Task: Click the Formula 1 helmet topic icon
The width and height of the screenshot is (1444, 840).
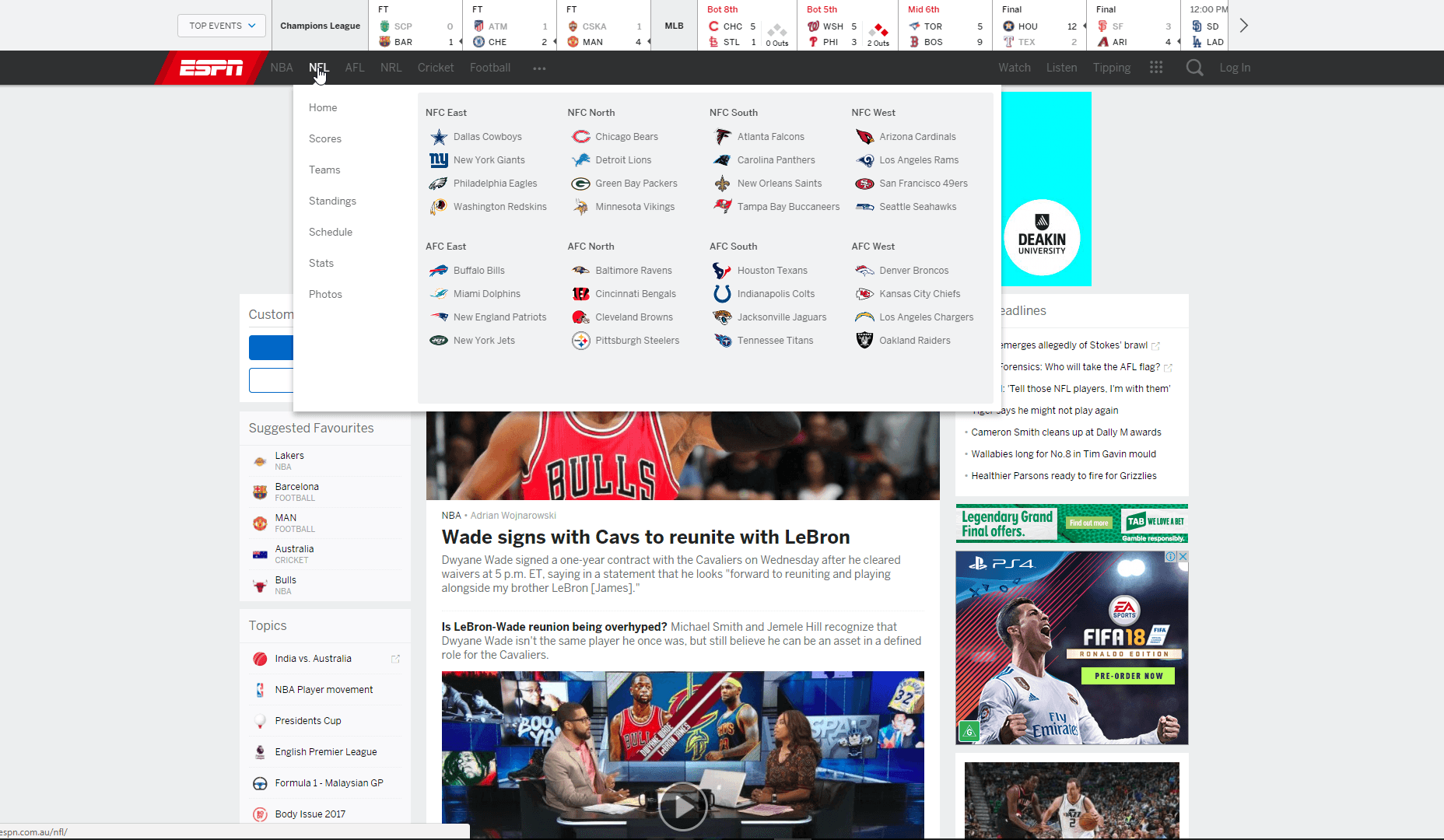Action: click(260, 783)
